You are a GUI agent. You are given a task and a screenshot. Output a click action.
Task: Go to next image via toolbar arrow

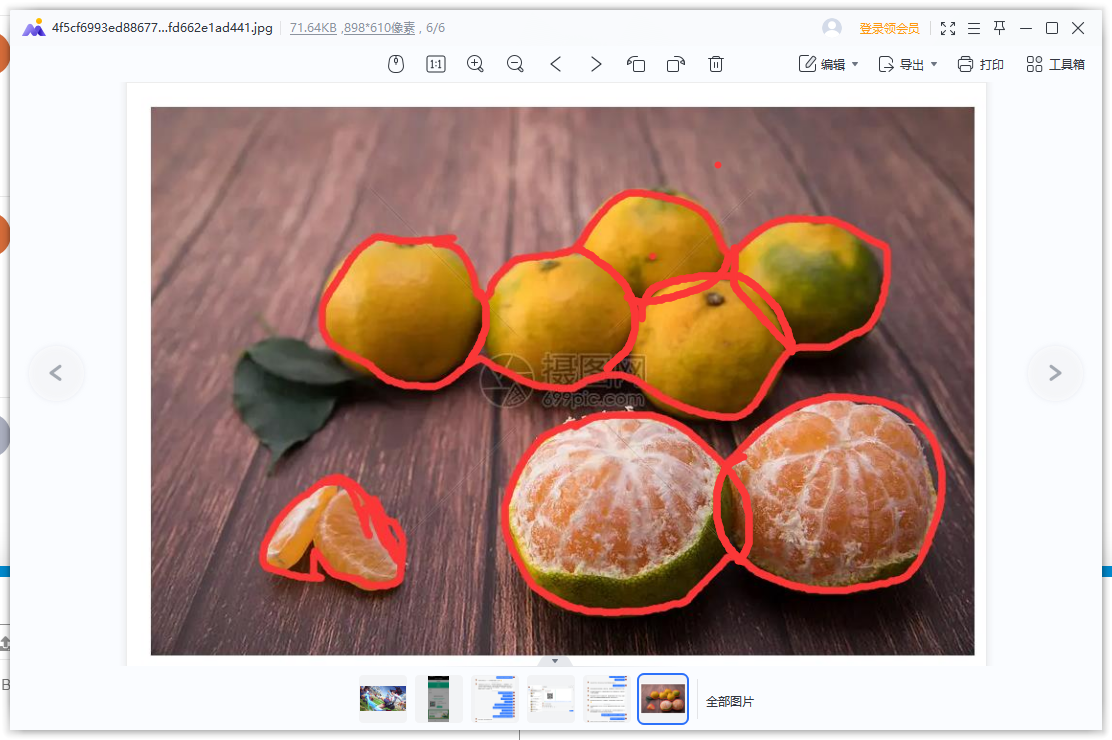pyautogui.click(x=596, y=64)
